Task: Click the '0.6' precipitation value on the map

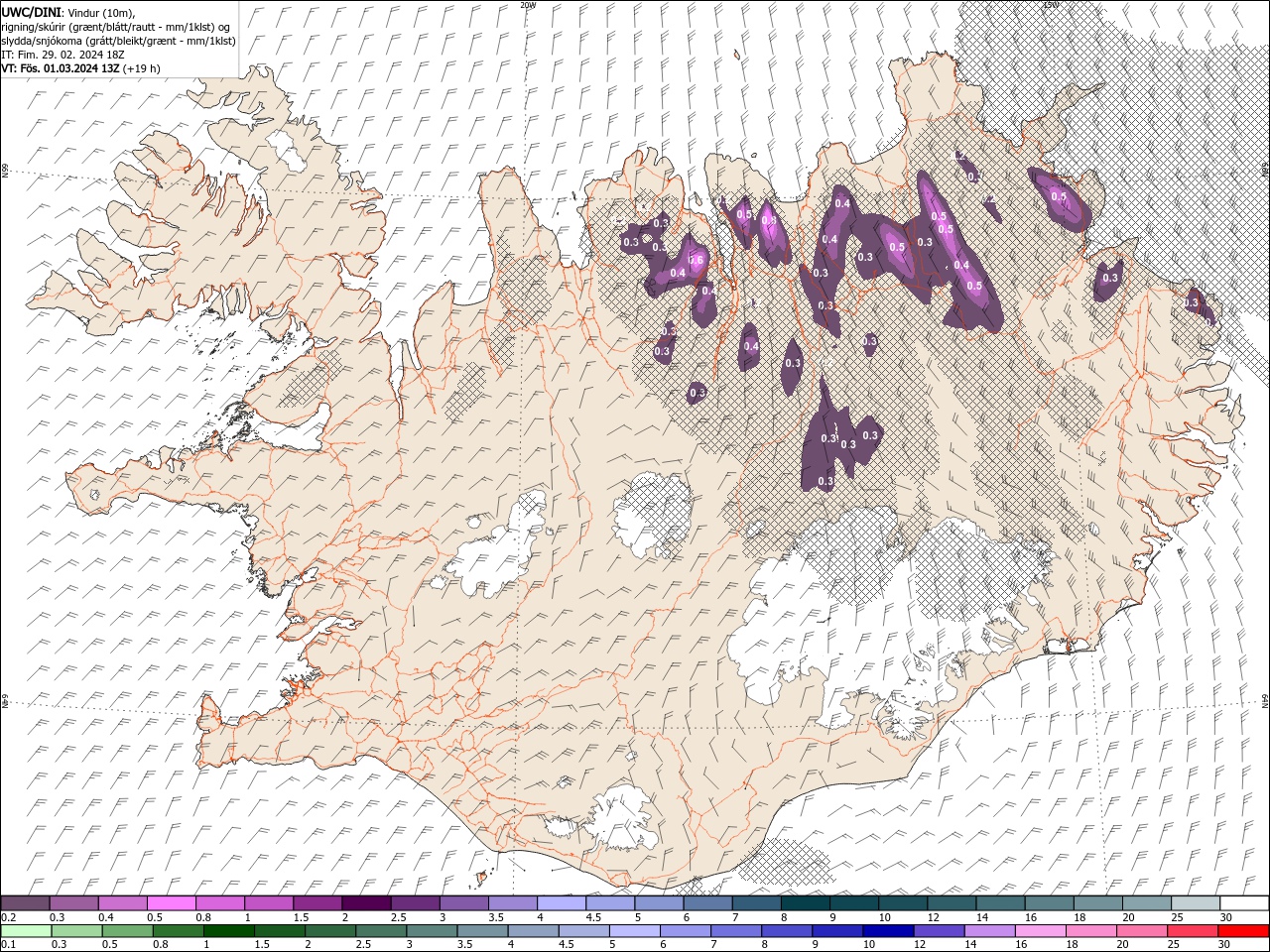Action: 696,260
